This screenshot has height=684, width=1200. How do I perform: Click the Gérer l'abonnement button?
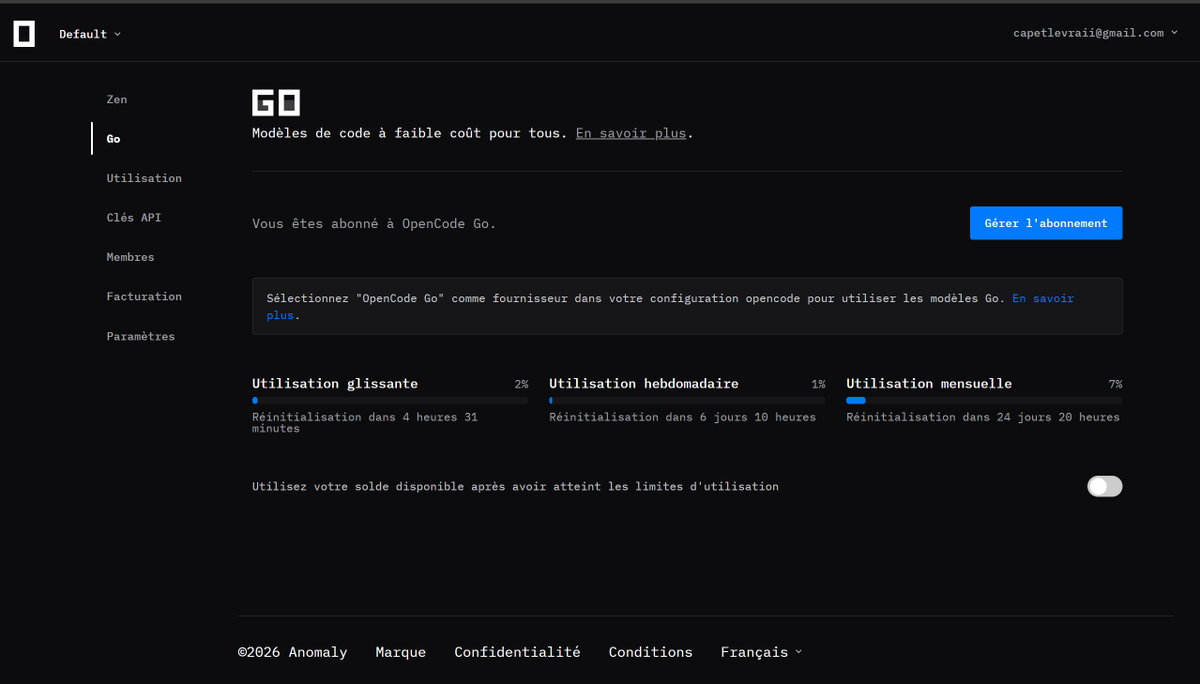pyautogui.click(x=1046, y=223)
